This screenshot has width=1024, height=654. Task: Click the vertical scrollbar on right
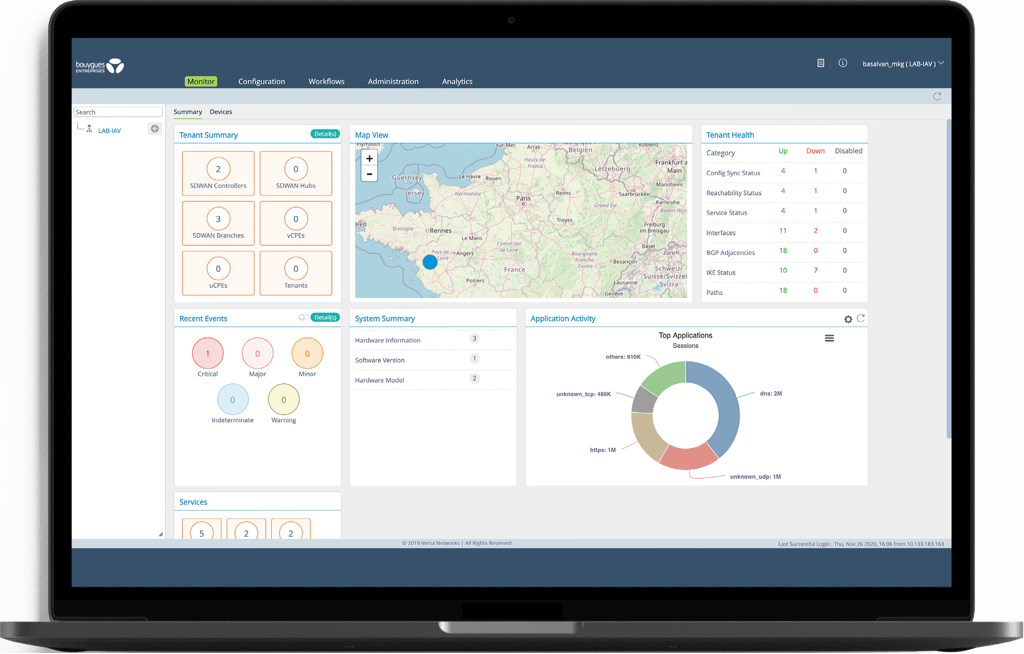point(948,279)
